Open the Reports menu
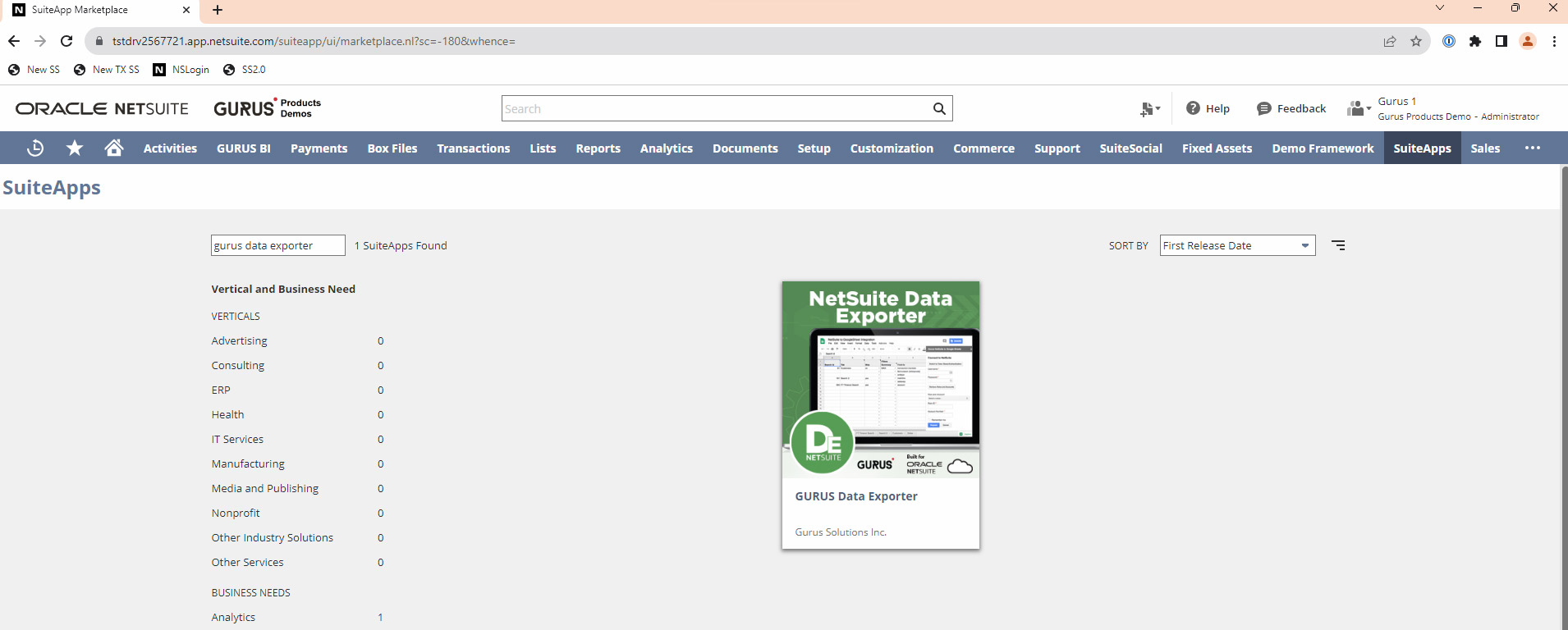 click(x=598, y=148)
